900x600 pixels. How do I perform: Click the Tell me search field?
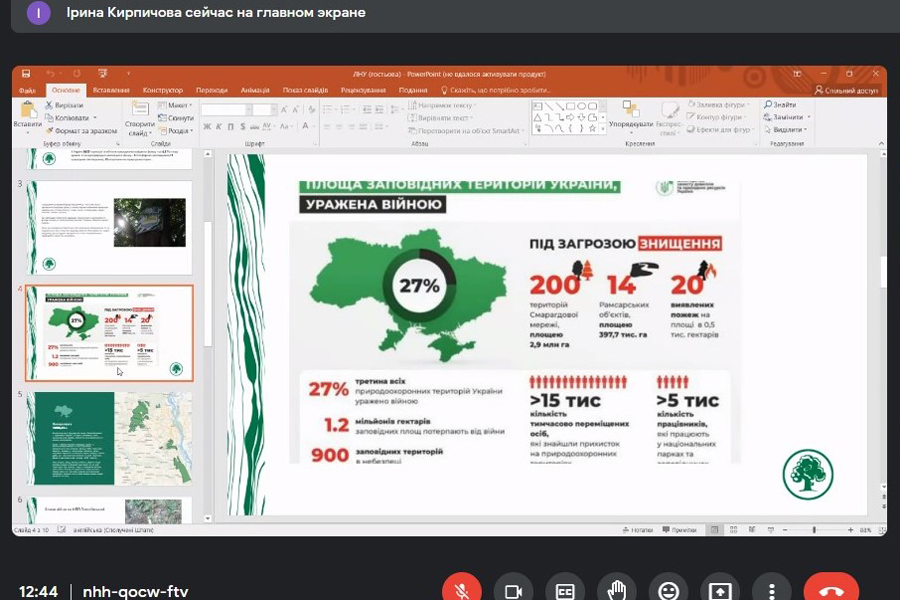(495, 90)
